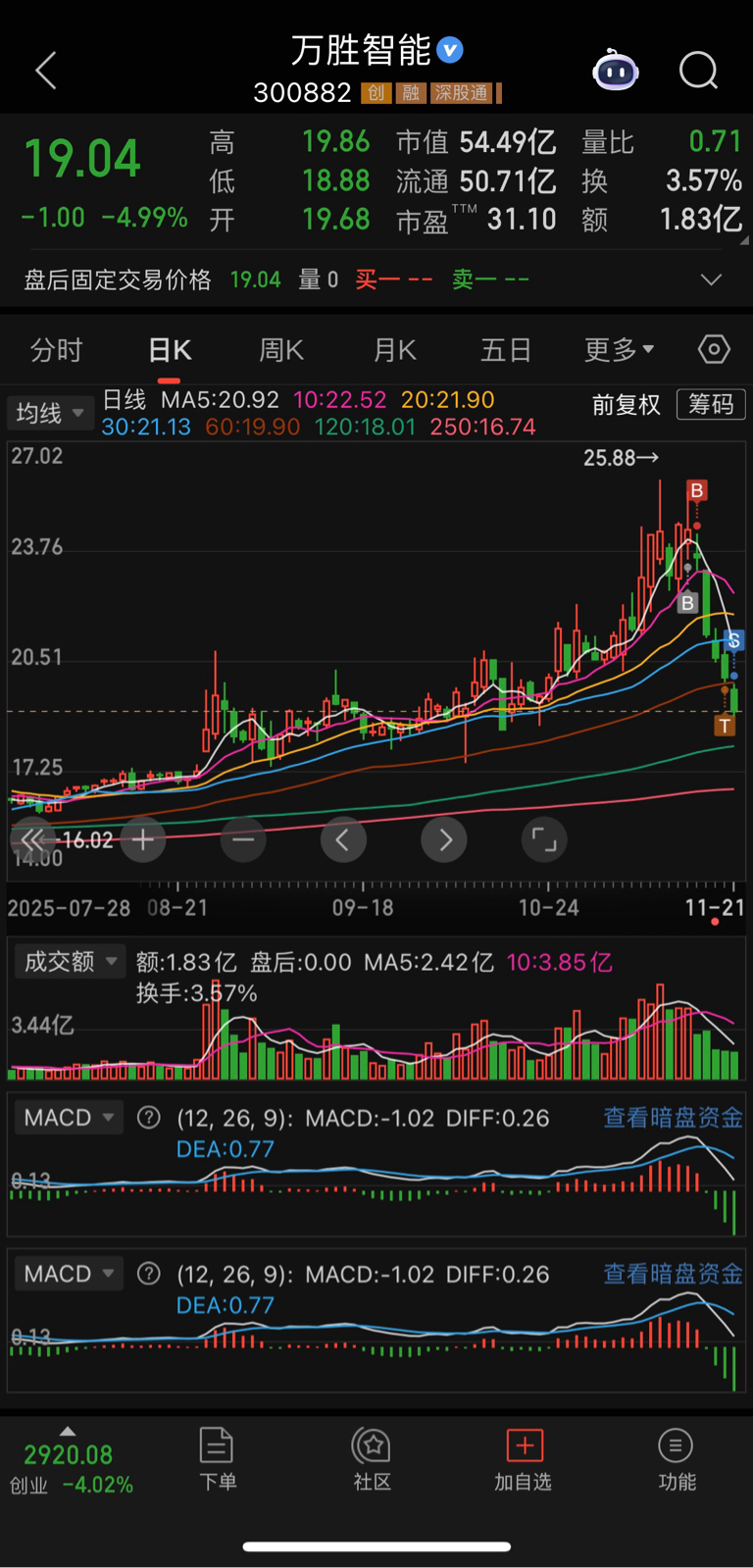
Task: Open chart settings hexagon icon
Action: (714, 349)
